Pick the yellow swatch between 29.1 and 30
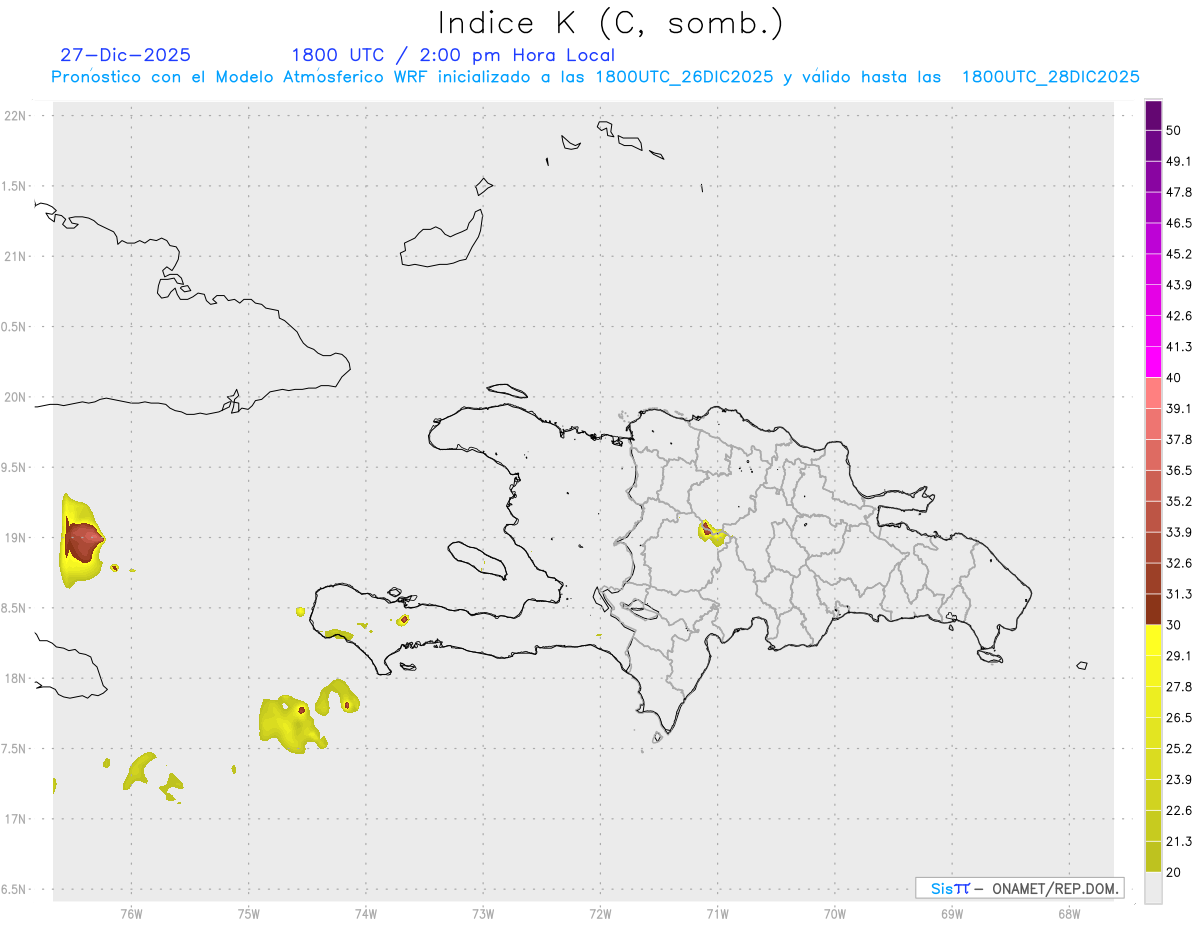 tap(1153, 640)
